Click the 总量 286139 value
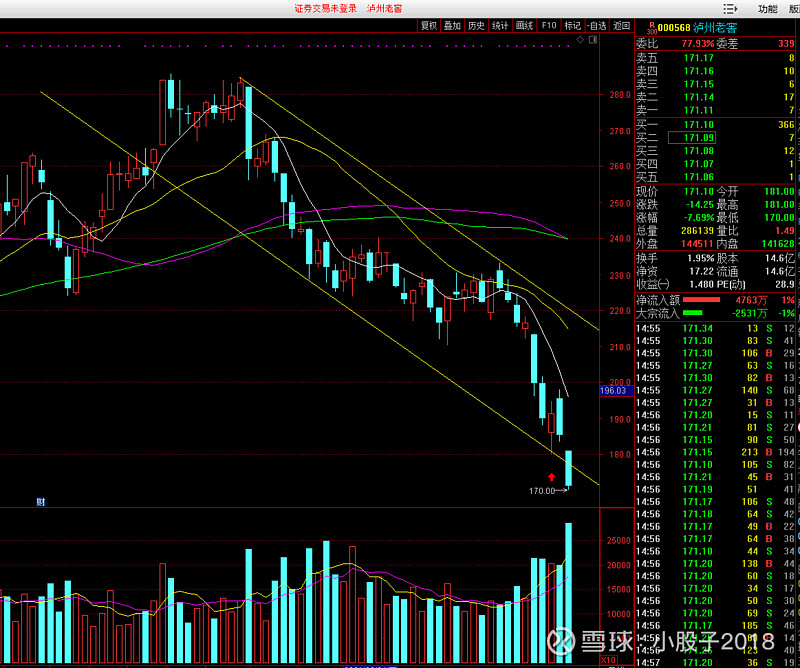This screenshot has height=668, width=800. pyautogui.click(x=697, y=231)
